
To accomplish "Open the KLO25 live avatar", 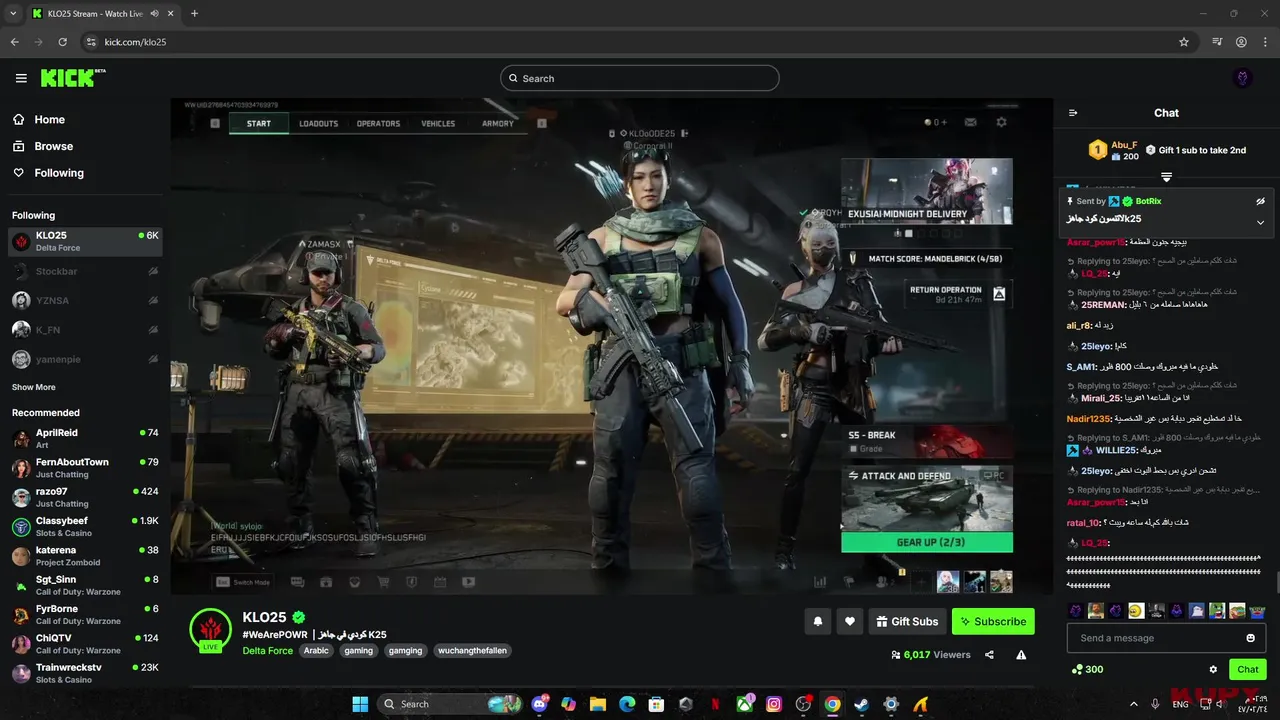I will coord(211,629).
